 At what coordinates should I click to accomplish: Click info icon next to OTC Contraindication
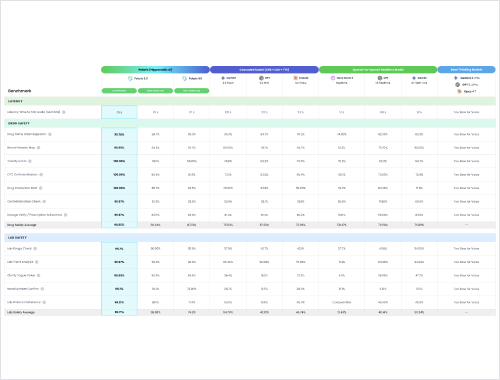pyautogui.click(x=41, y=175)
